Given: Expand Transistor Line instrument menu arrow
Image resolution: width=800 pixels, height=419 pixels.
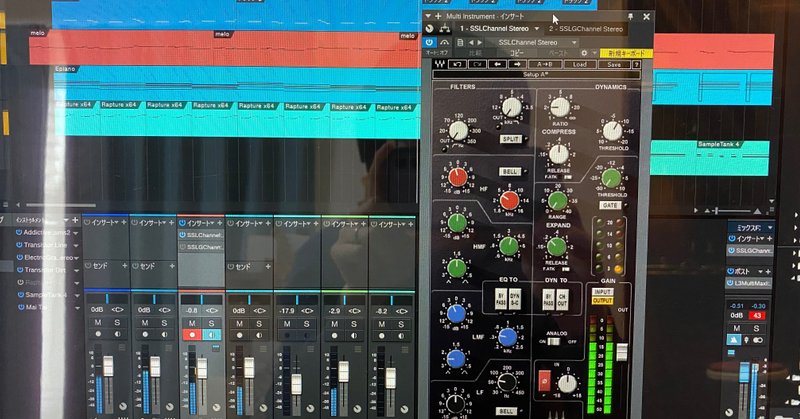Looking at the screenshot, I should [76, 245].
